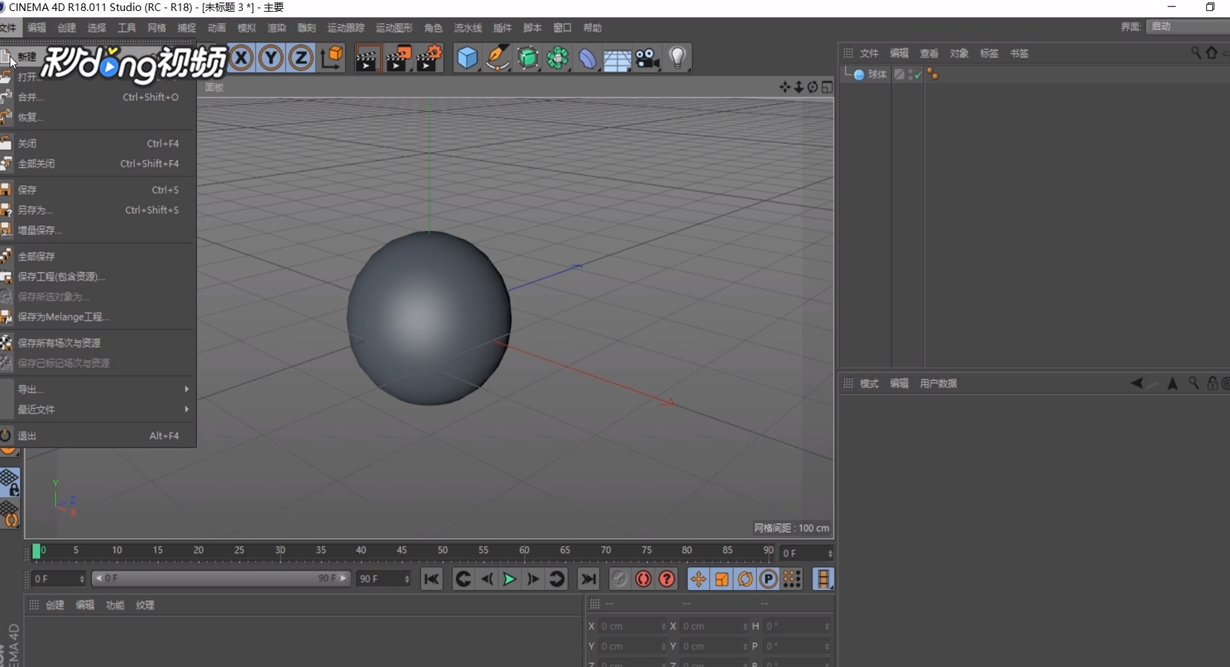Click the end frame 90 F field
Screen dimensions: 1230x667
(384, 579)
